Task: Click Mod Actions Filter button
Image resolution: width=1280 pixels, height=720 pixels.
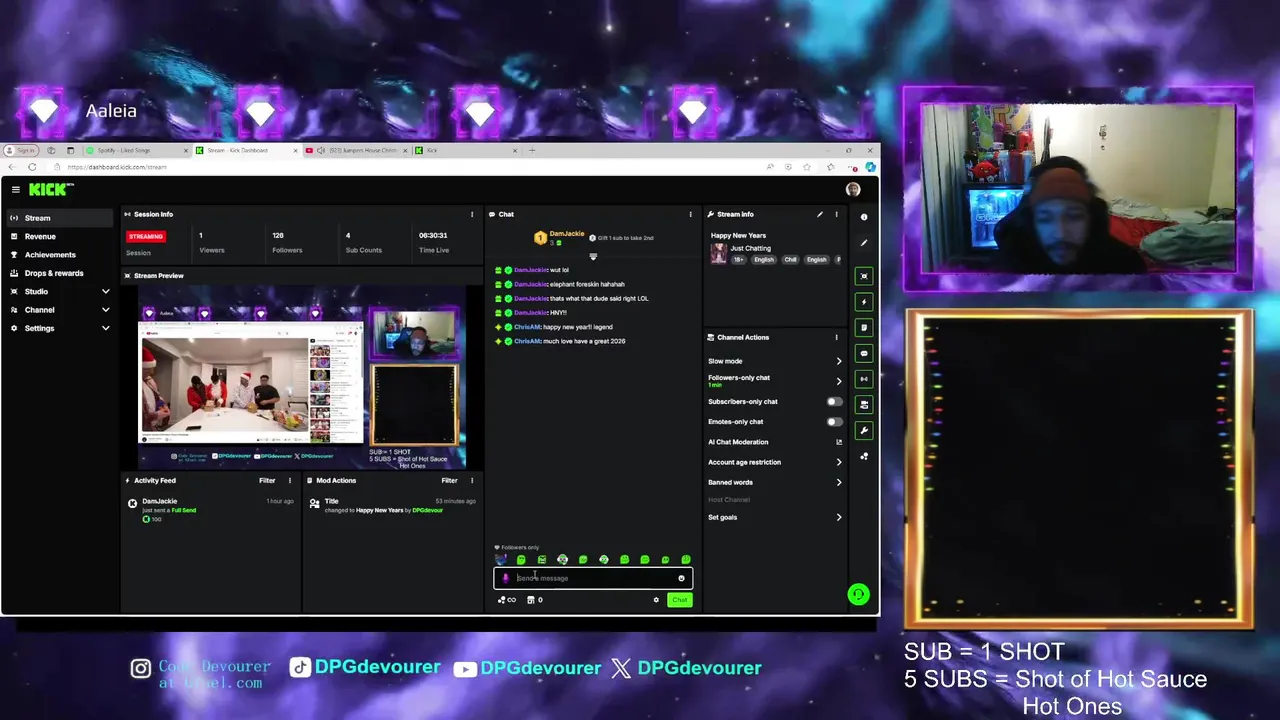Action: 450,480
